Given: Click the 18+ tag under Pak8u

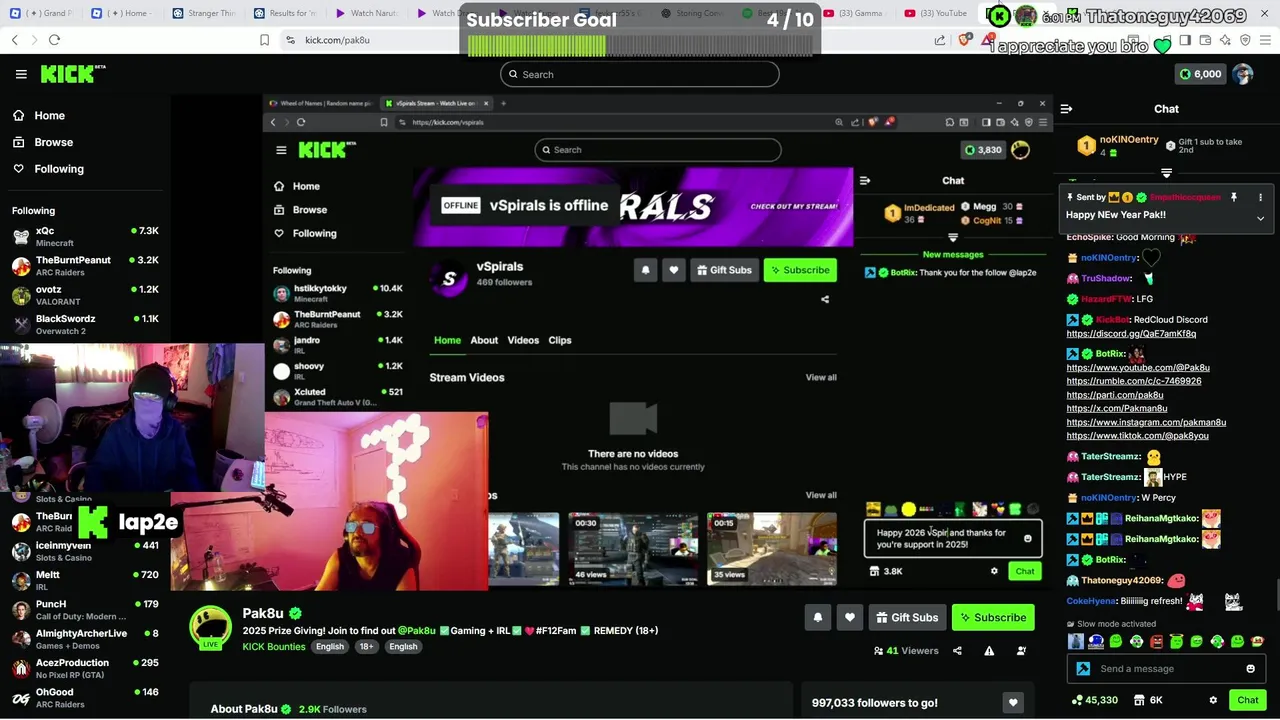Looking at the screenshot, I should click(x=366, y=647).
